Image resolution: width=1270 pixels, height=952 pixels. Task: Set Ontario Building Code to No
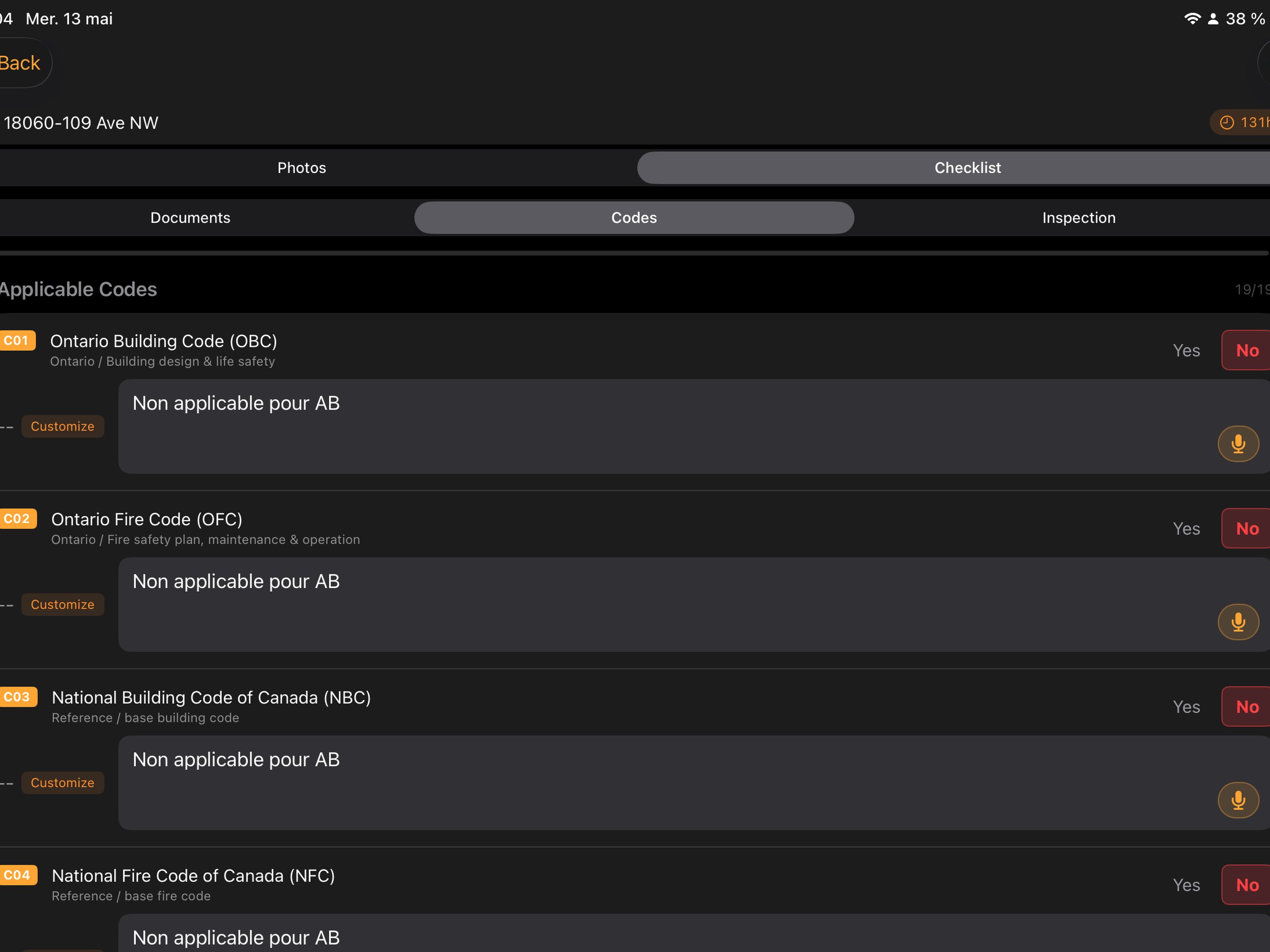point(1246,350)
